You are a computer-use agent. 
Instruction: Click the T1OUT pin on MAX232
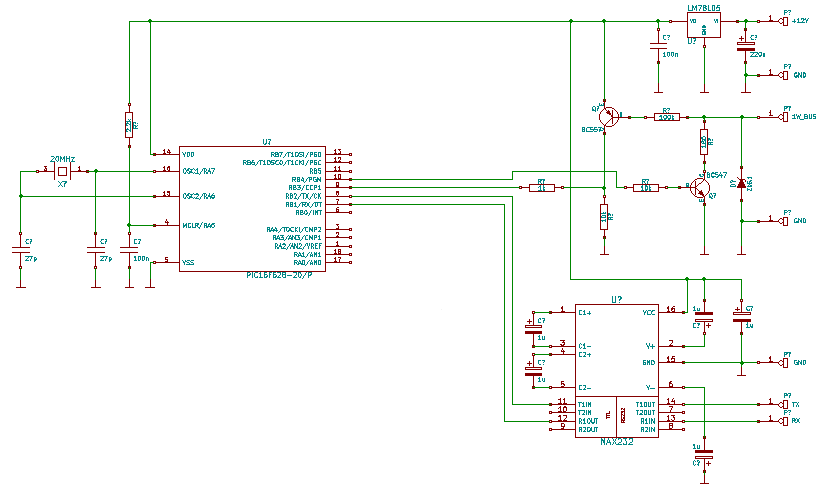(645, 403)
